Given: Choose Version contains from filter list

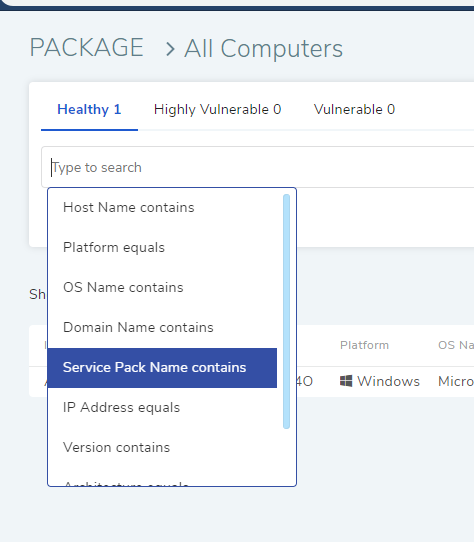Looking at the screenshot, I should tap(162, 448).
